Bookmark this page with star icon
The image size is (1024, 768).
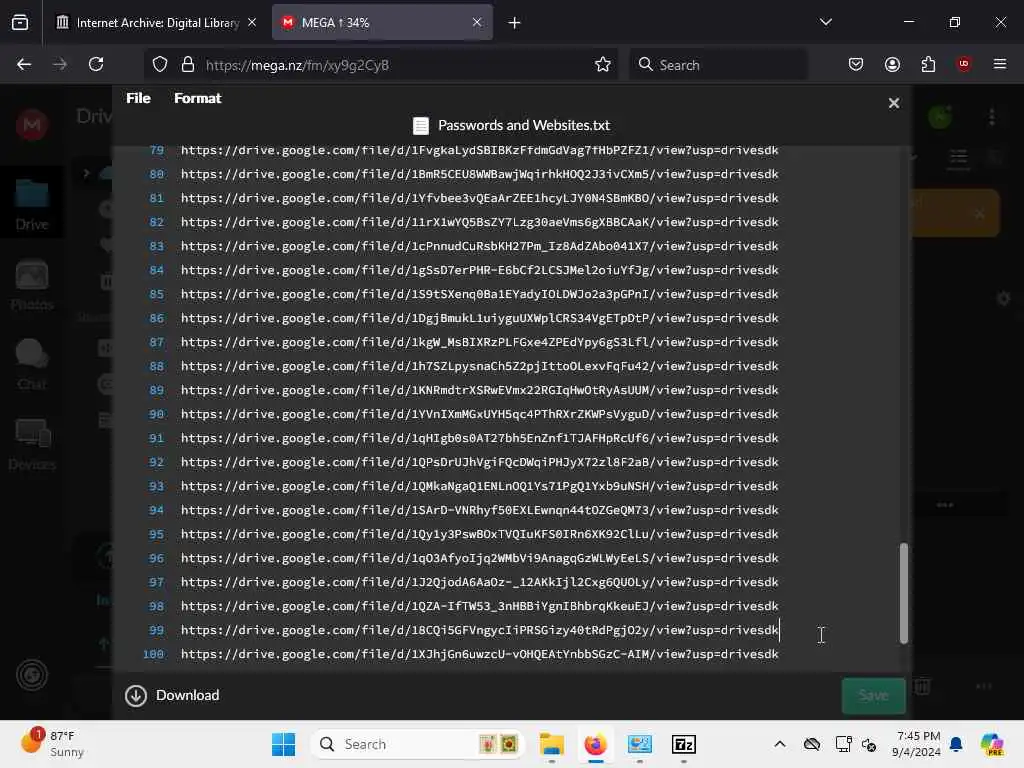(x=602, y=65)
